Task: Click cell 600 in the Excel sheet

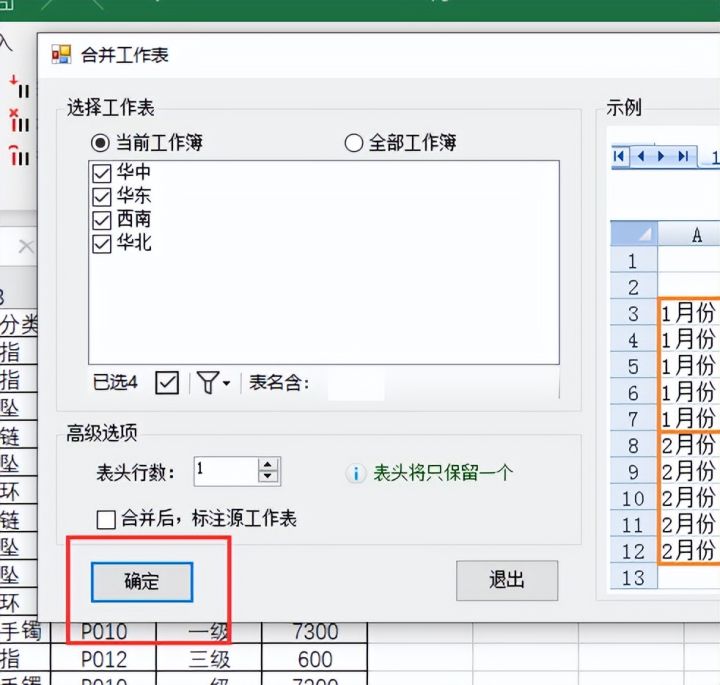Action: [315, 659]
